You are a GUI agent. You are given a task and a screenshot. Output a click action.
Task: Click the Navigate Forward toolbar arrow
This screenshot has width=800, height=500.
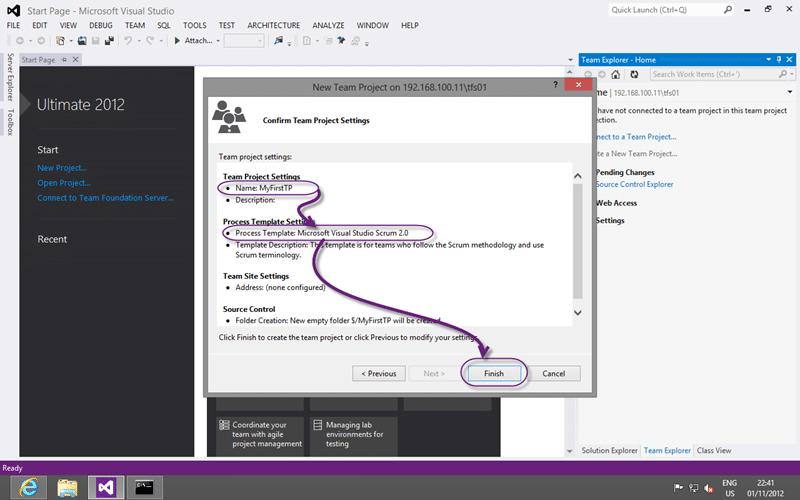tap(41, 41)
